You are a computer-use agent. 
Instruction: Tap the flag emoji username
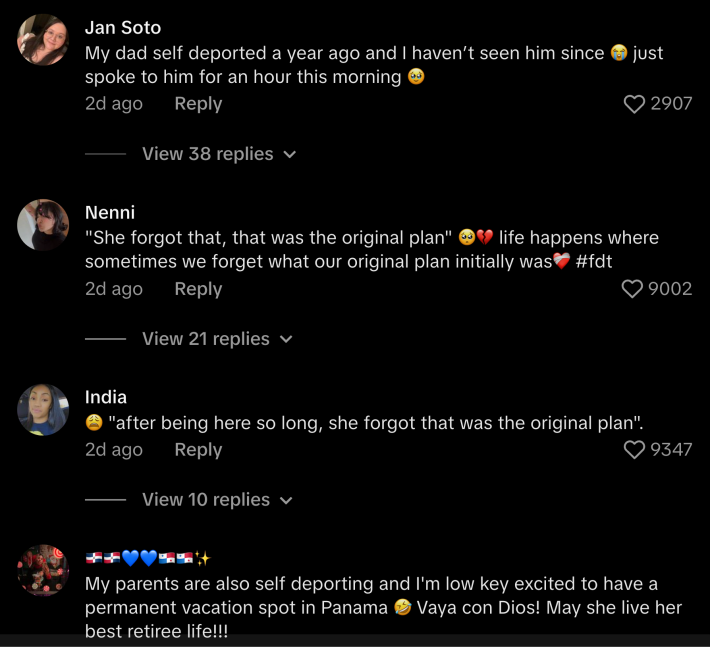point(147,558)
